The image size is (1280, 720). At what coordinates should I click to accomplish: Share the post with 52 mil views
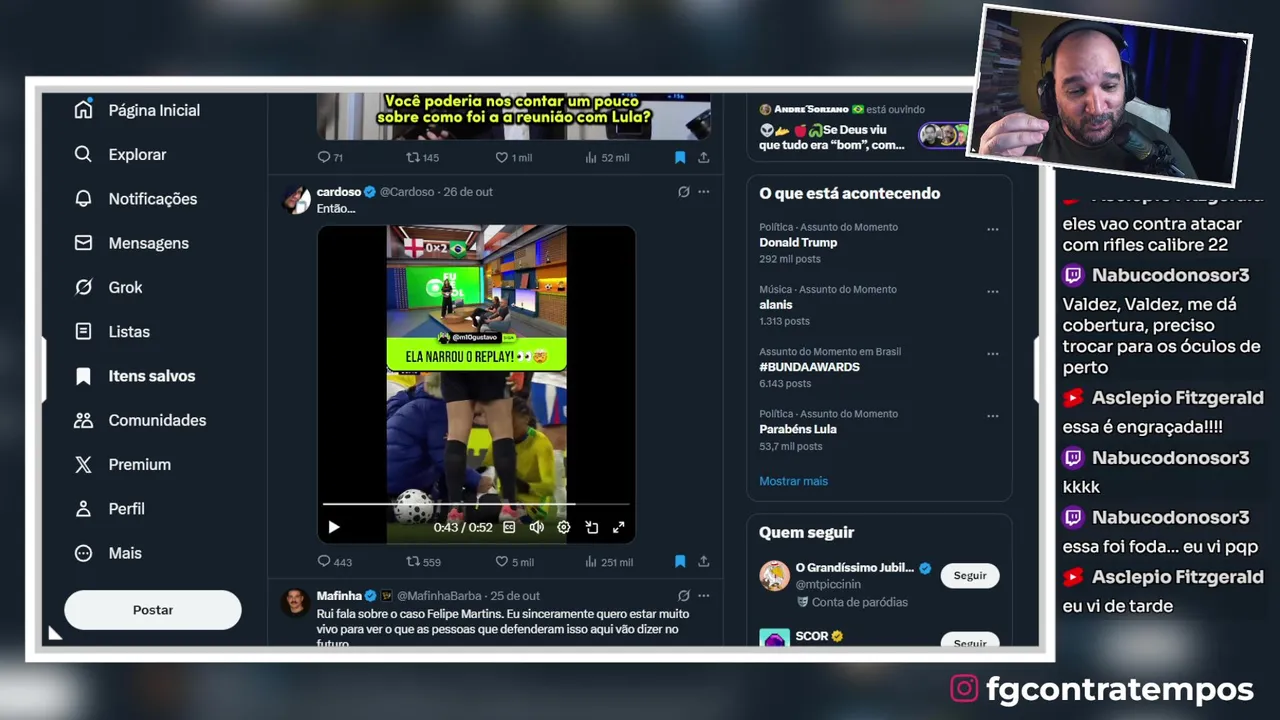point(704,158)
